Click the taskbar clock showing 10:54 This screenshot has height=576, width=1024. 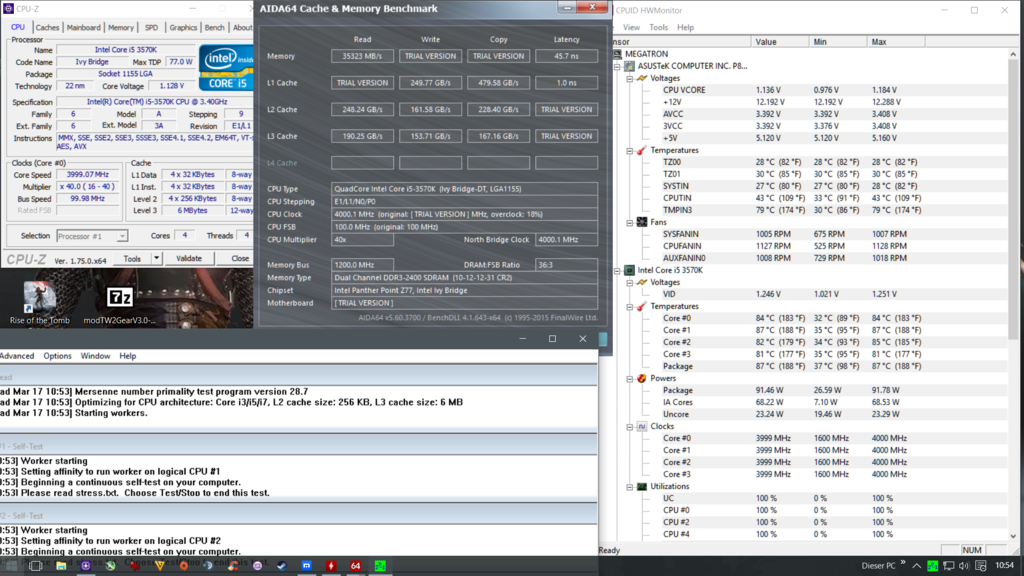(x=1004, y=566)
